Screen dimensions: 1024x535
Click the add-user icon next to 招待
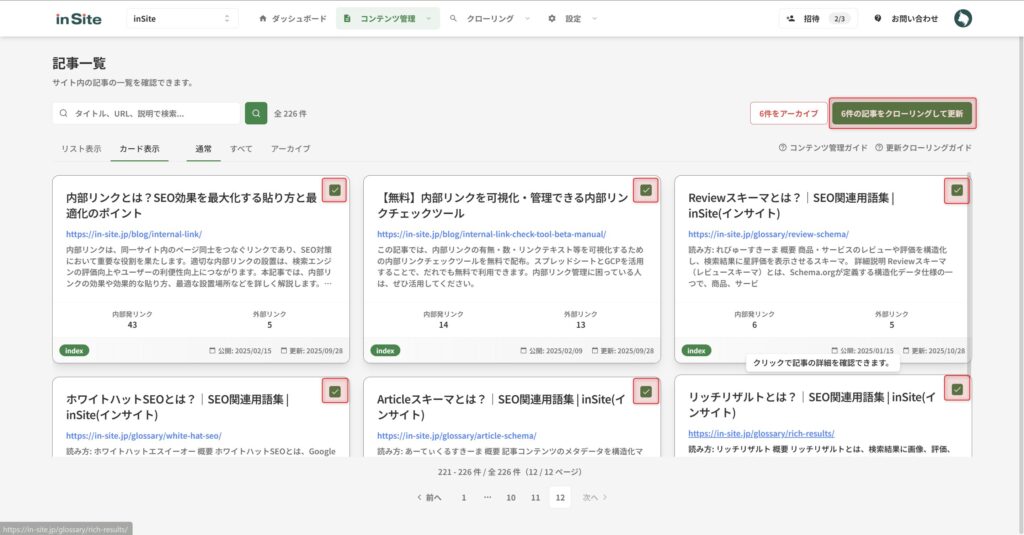tap(791, 18)
